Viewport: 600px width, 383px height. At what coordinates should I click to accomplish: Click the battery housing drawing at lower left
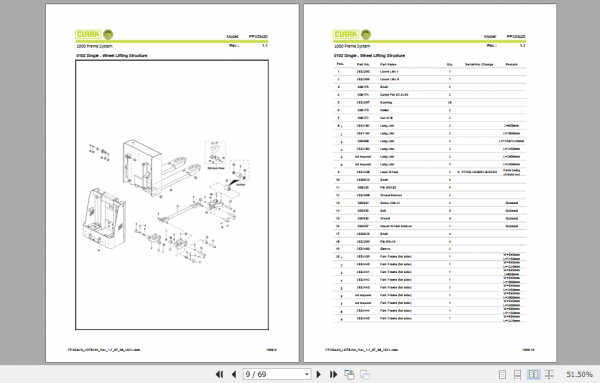tap(104, 219)
